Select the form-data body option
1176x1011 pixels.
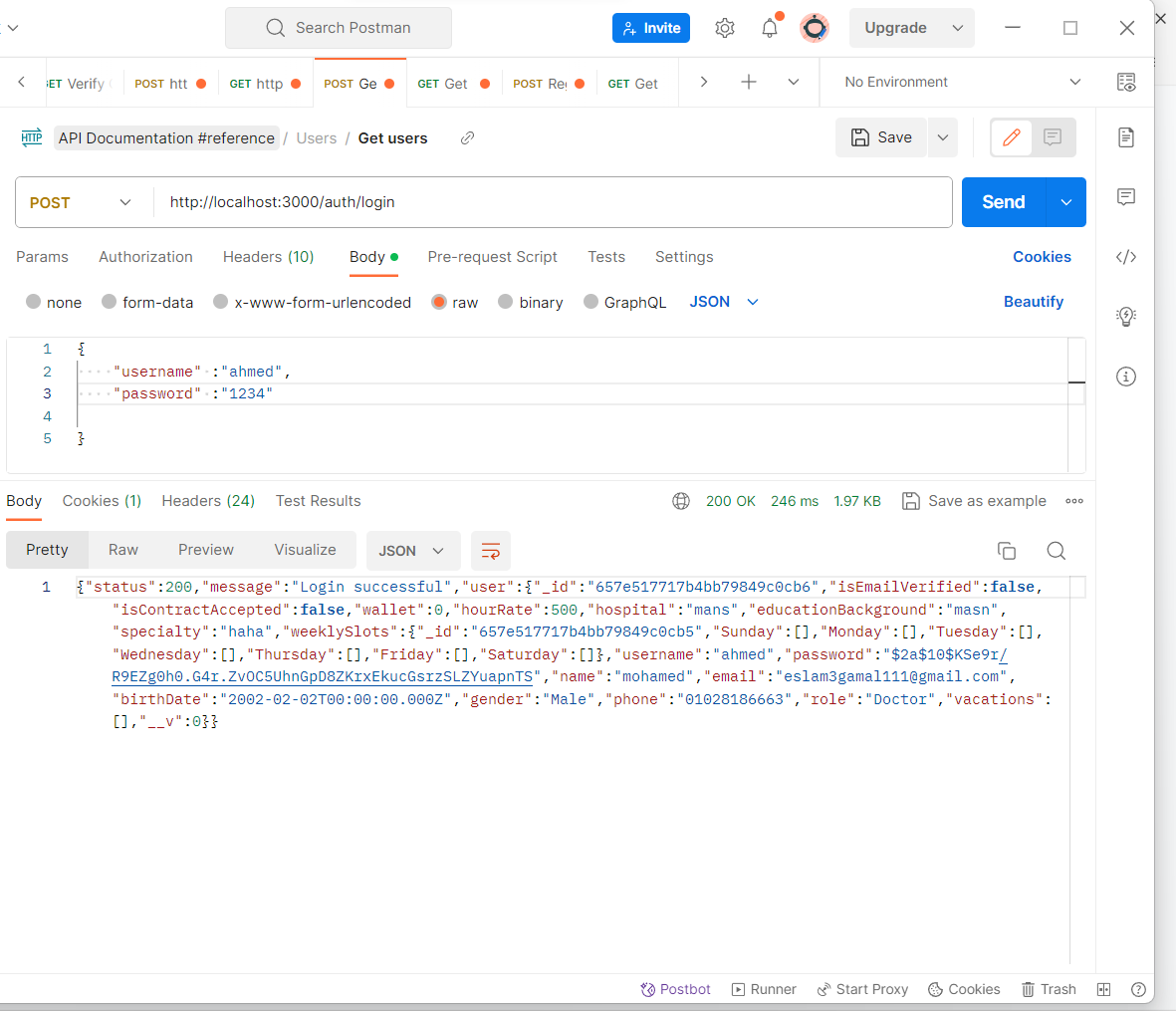pyautogui.click(x=110, y=302)
